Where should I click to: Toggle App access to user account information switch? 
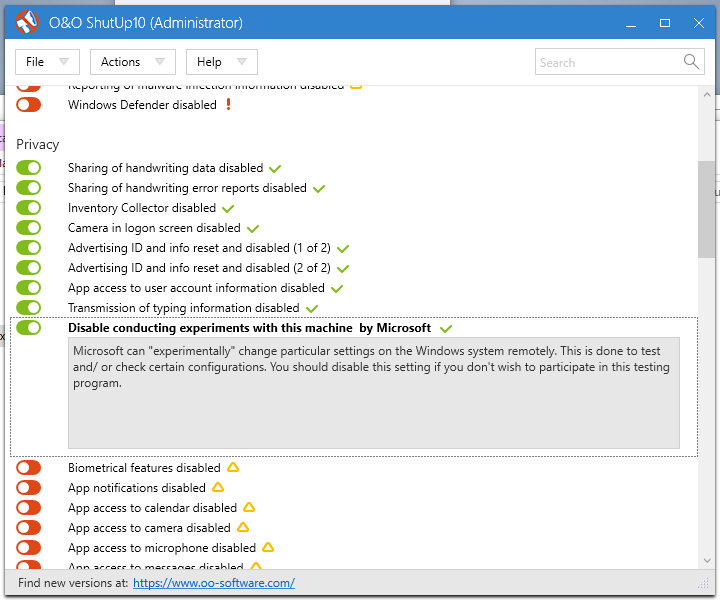click(x=28, y=287)
